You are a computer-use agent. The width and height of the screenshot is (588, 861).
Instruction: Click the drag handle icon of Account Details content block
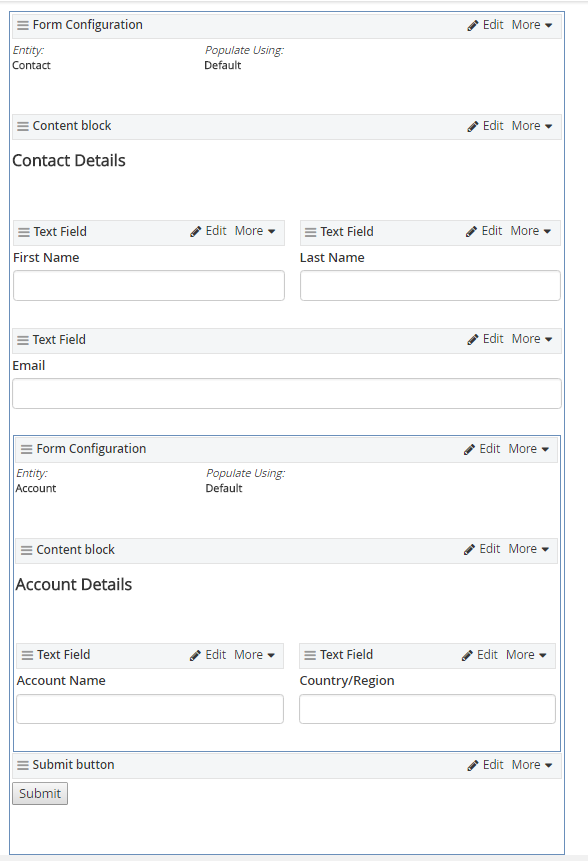26,550
